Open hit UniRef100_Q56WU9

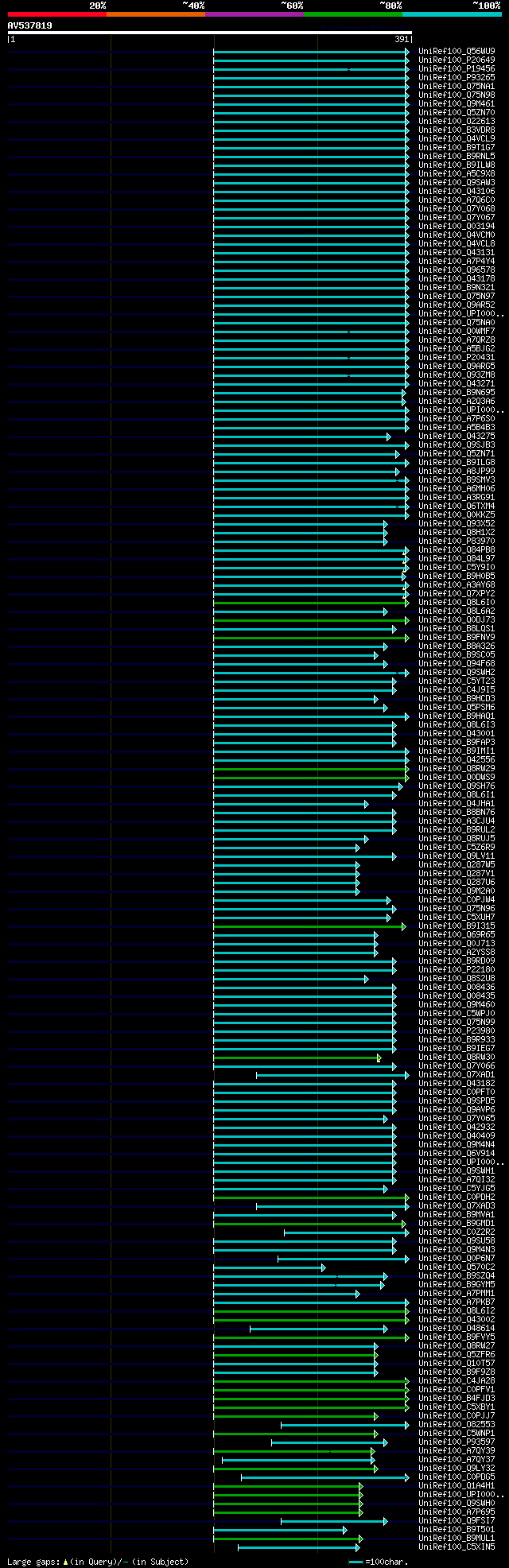click(x=457, y=51)
